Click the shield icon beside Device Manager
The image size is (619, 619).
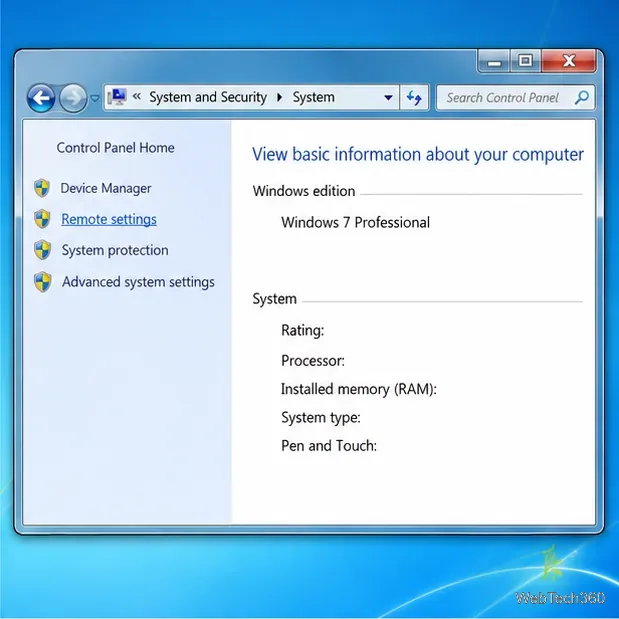pos(42,188)
